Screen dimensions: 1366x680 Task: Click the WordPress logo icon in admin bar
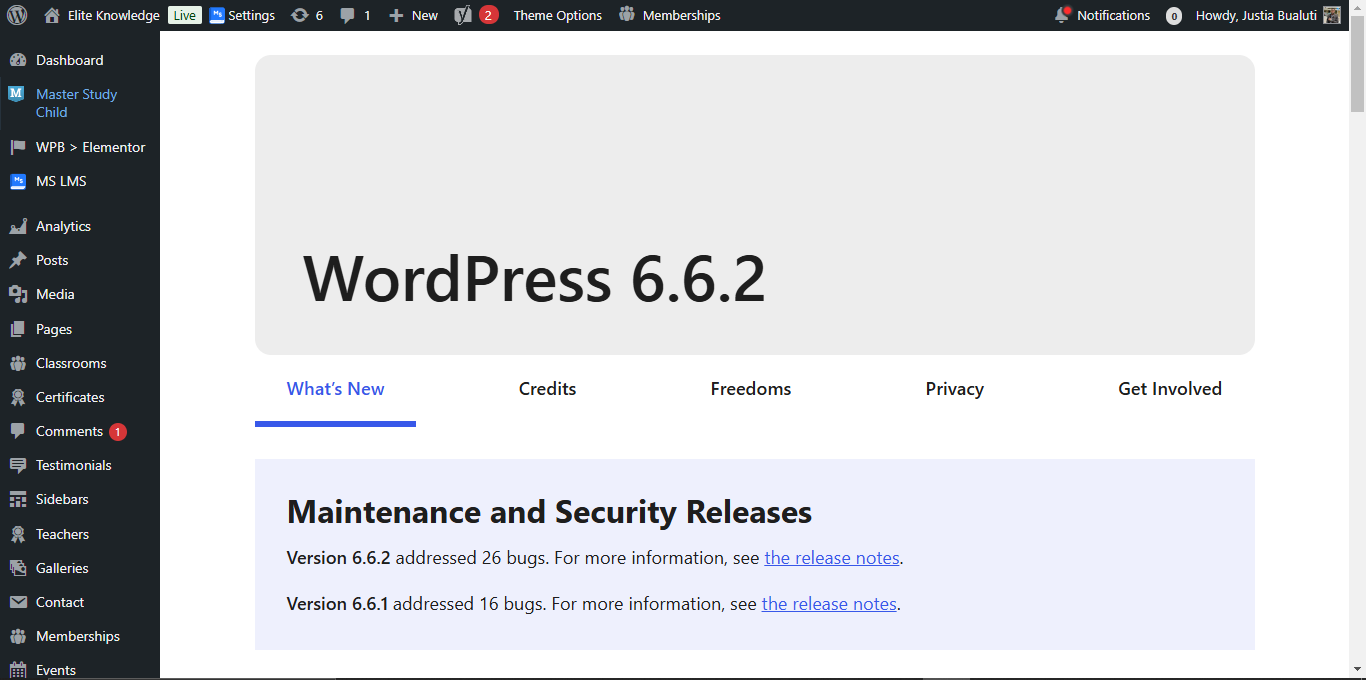17,15
